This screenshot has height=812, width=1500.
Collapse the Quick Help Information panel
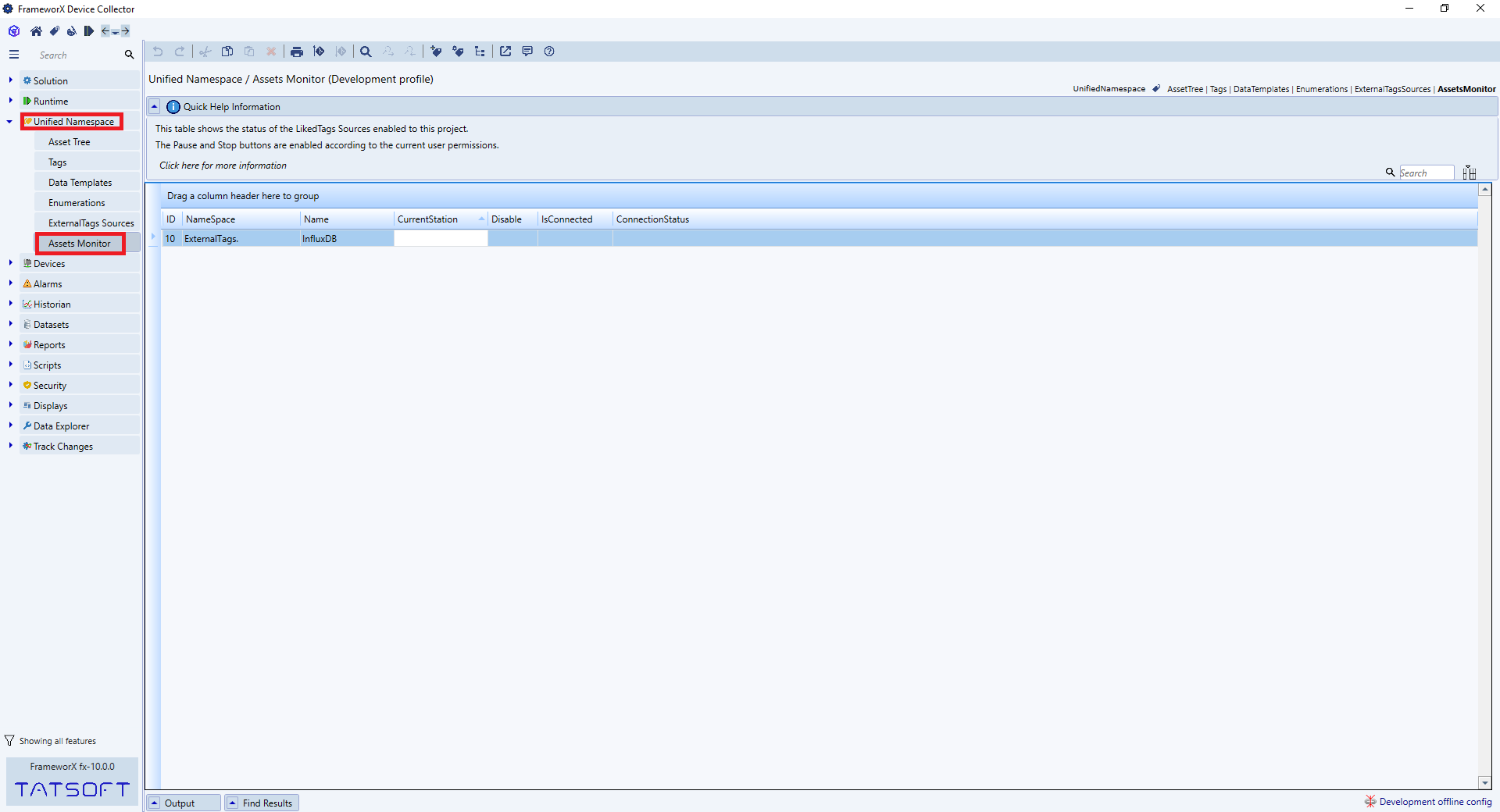click(x=155, y=107)
